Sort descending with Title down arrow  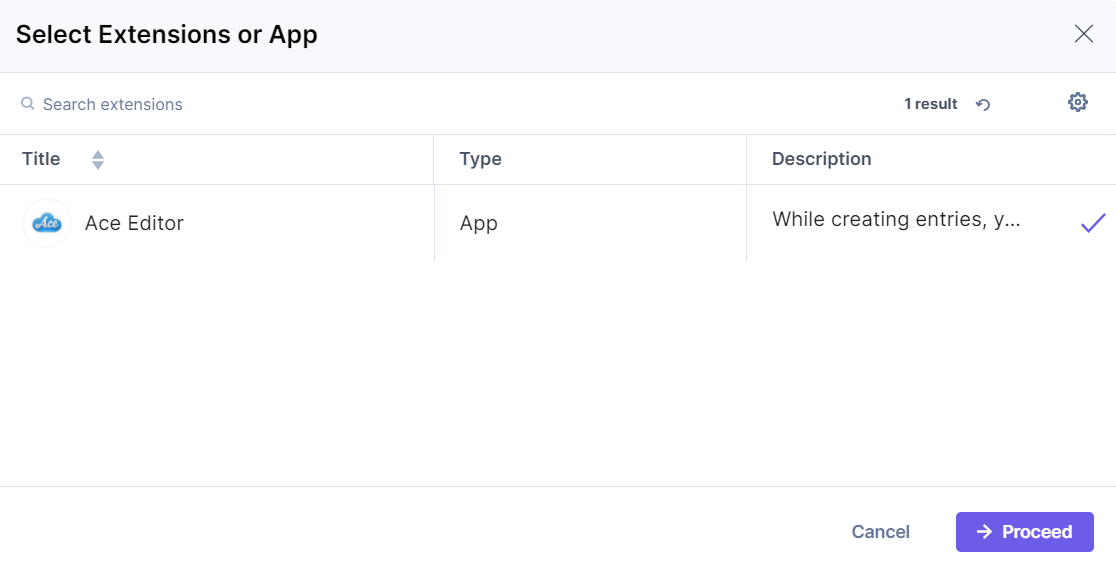pos(98,165)
